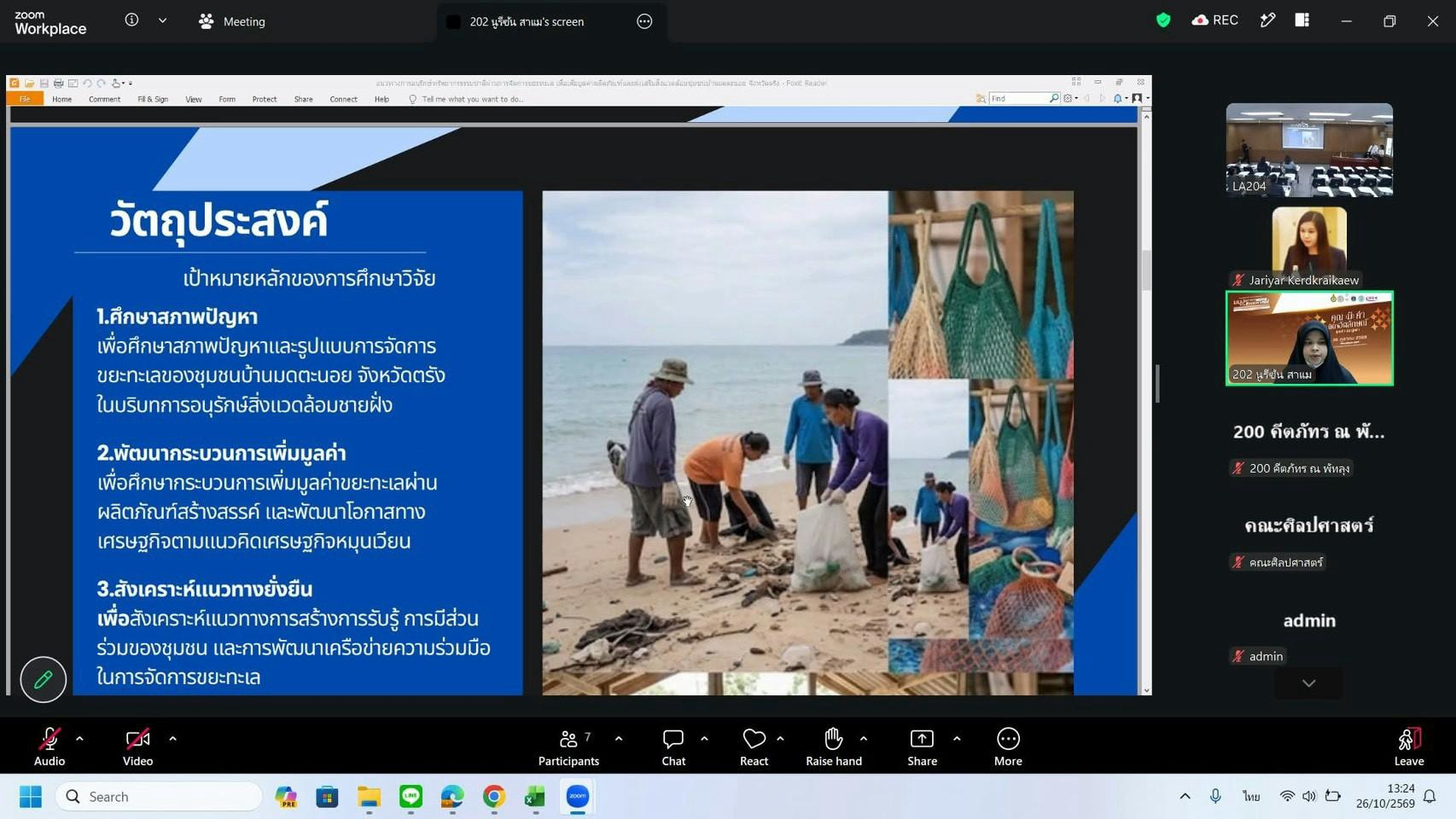The width and height of the screenshot is (1456, 819).
Task: Start Video camera
Action: click(x=137, y=747)
